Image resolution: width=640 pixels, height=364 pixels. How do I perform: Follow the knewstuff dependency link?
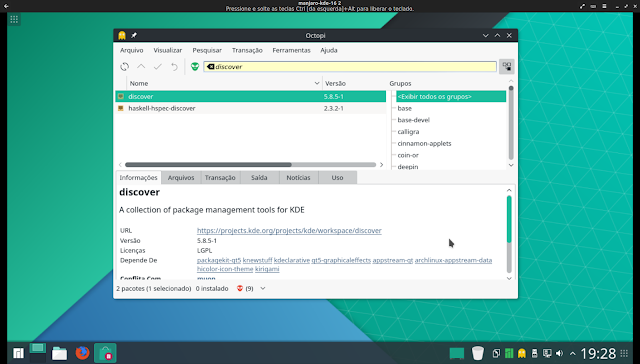click(258, 260)
